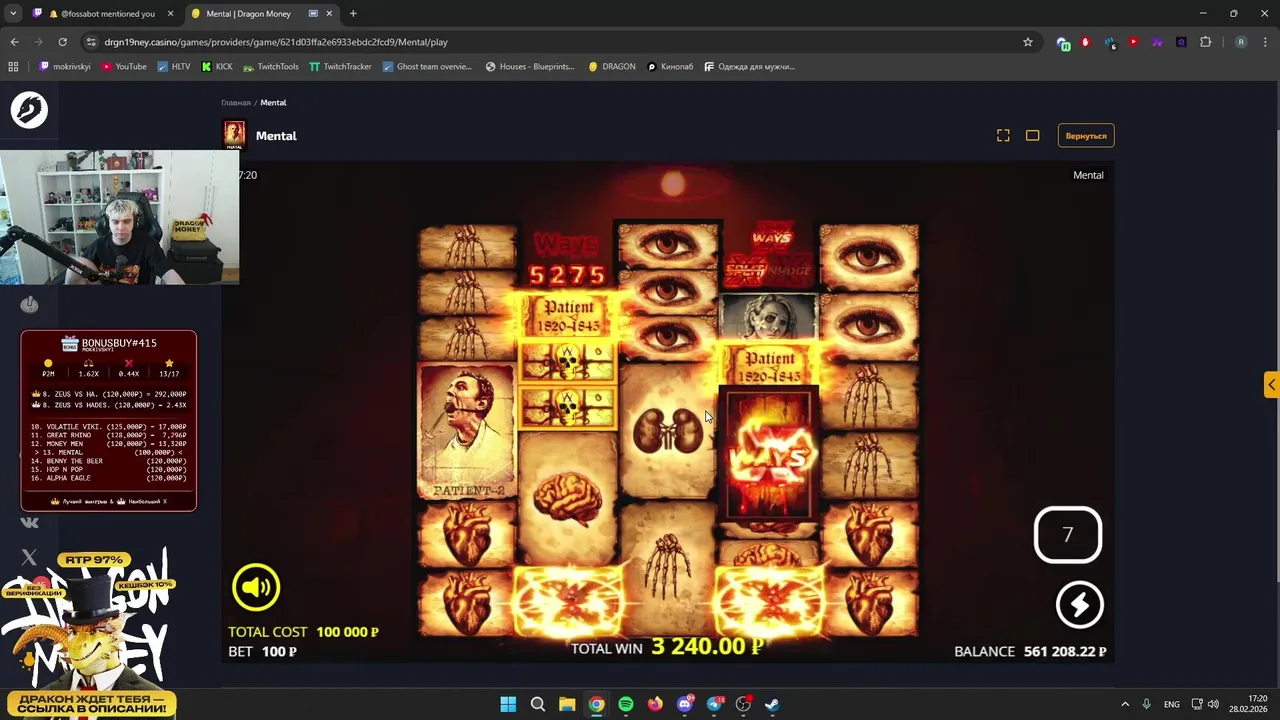Open the Кинопаб bookmark

(x=670, y=67)
